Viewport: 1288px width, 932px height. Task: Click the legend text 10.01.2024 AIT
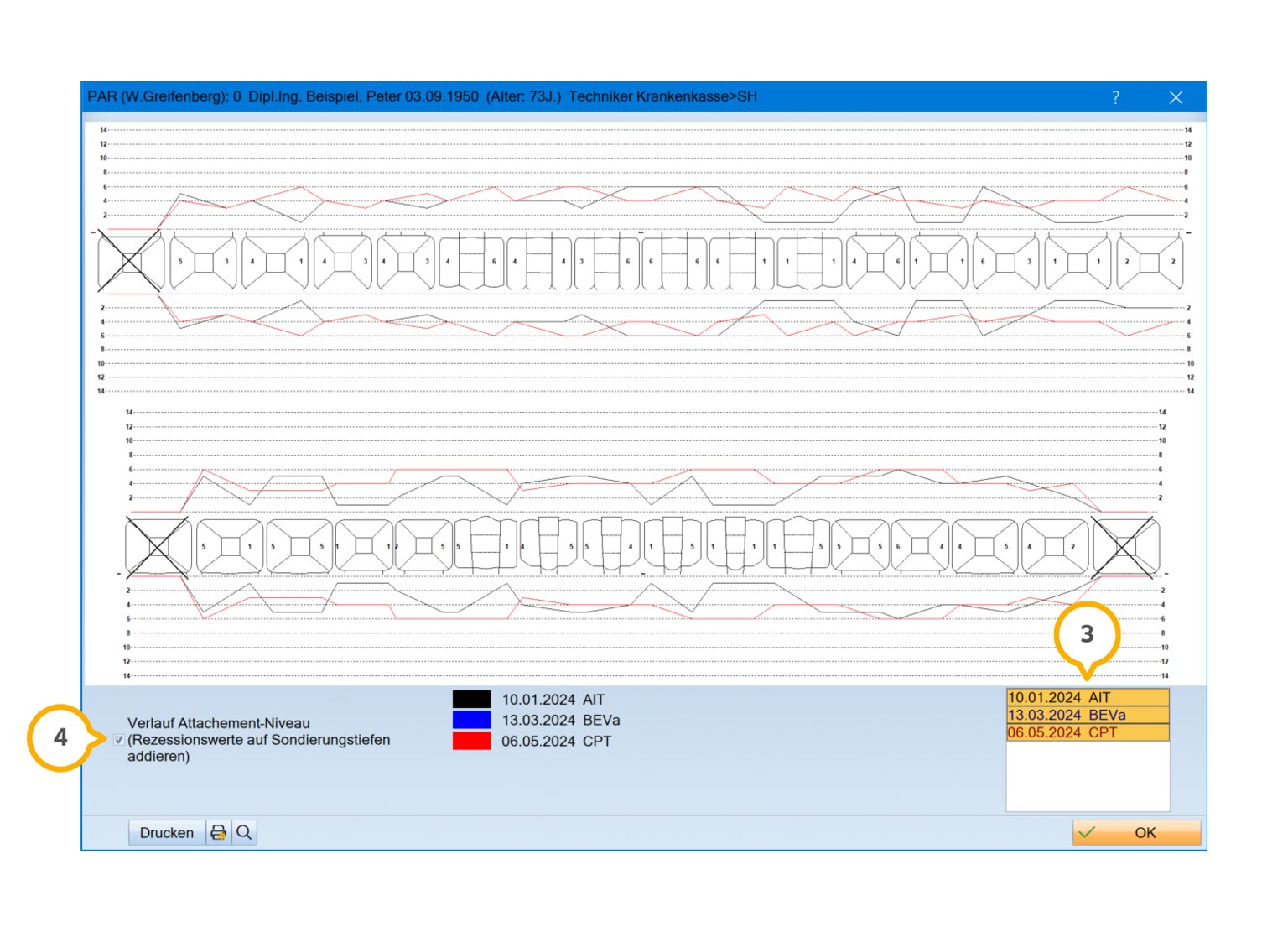tap(553, 700)
